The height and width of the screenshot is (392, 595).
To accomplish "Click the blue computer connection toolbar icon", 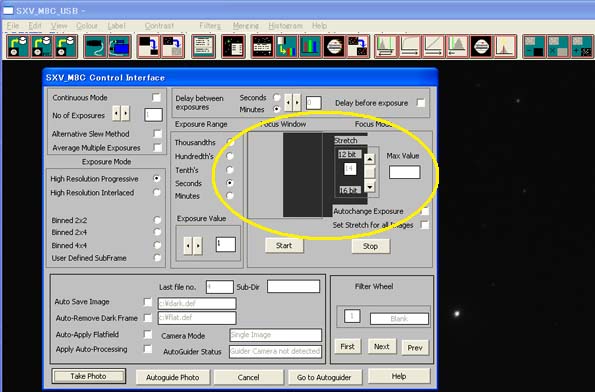I will (x=120, y=46).
